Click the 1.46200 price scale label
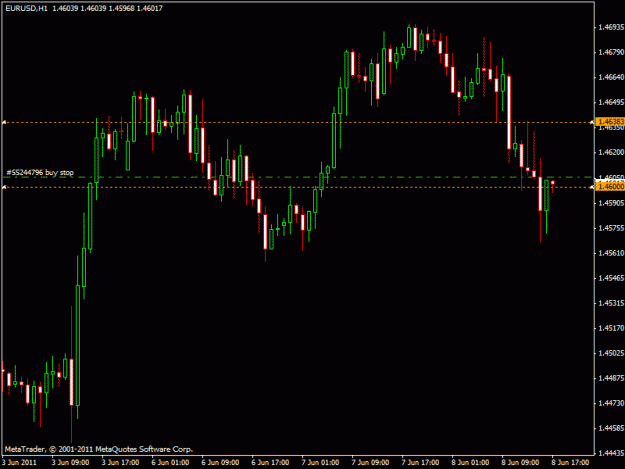Image resolution: width=625 pixels, height=469 pixels. [x=611, y=152]
